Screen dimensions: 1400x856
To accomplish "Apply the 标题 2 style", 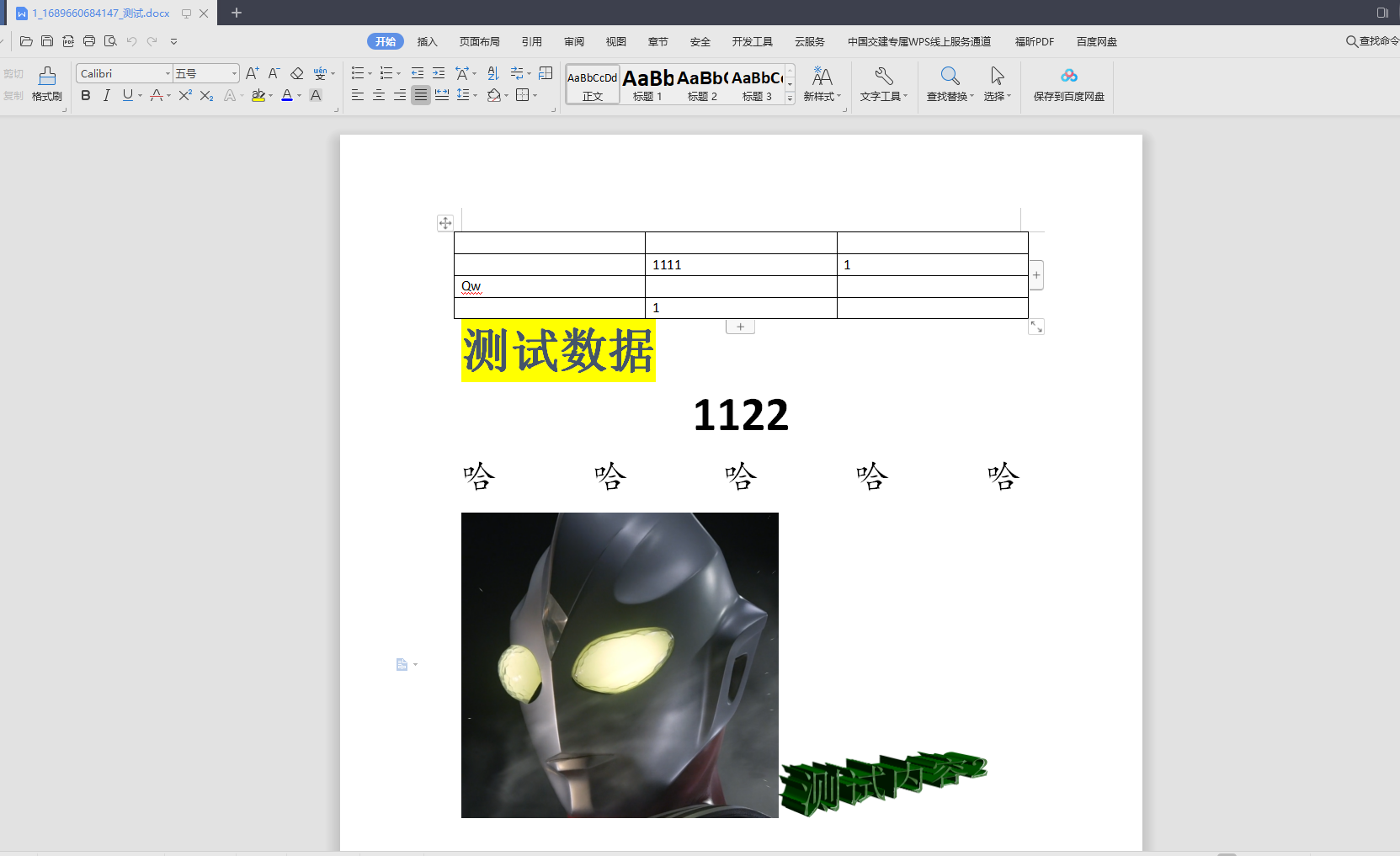I will pos(702,84).
